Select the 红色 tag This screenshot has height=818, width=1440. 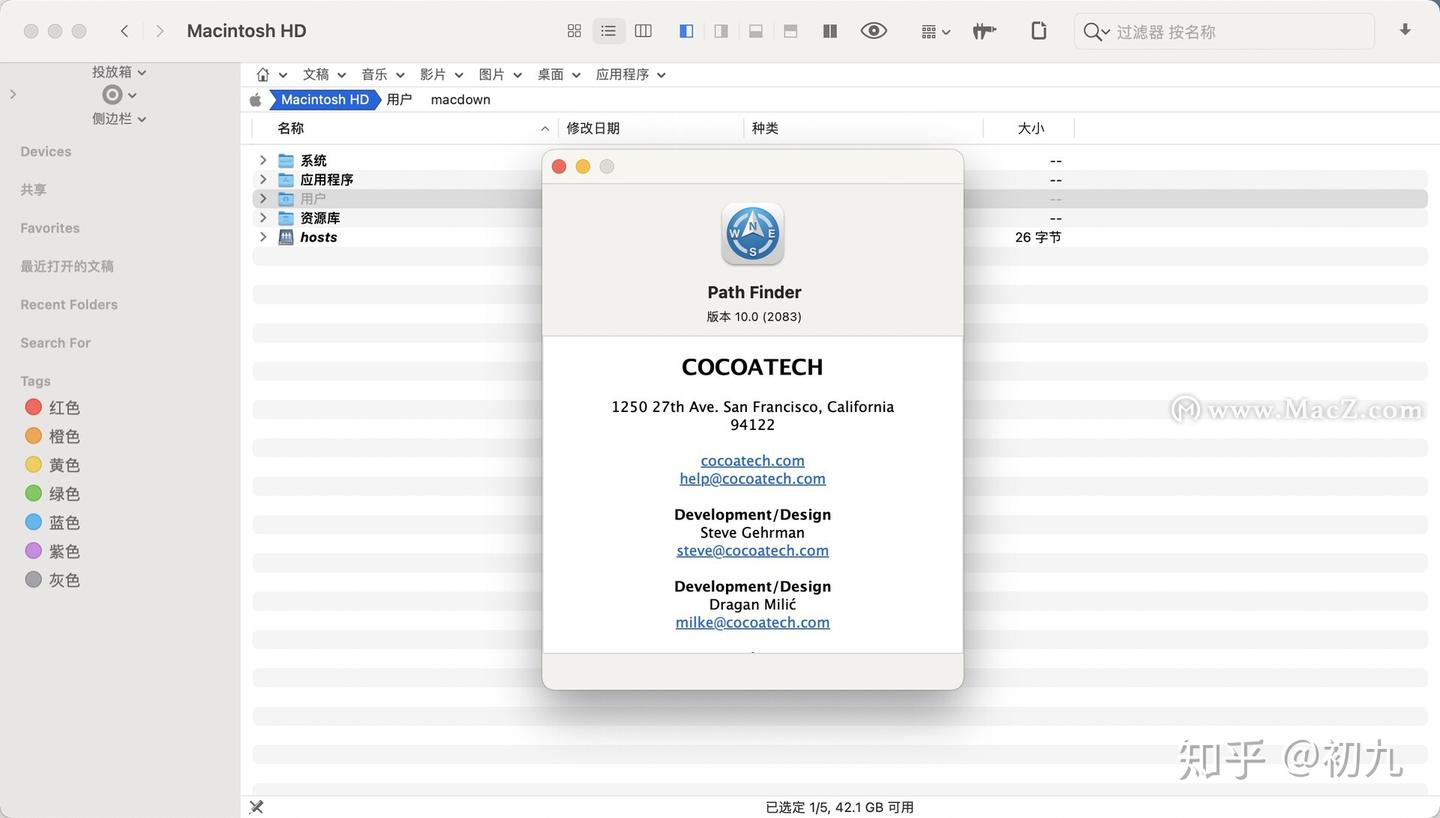(x=52, y=407)
